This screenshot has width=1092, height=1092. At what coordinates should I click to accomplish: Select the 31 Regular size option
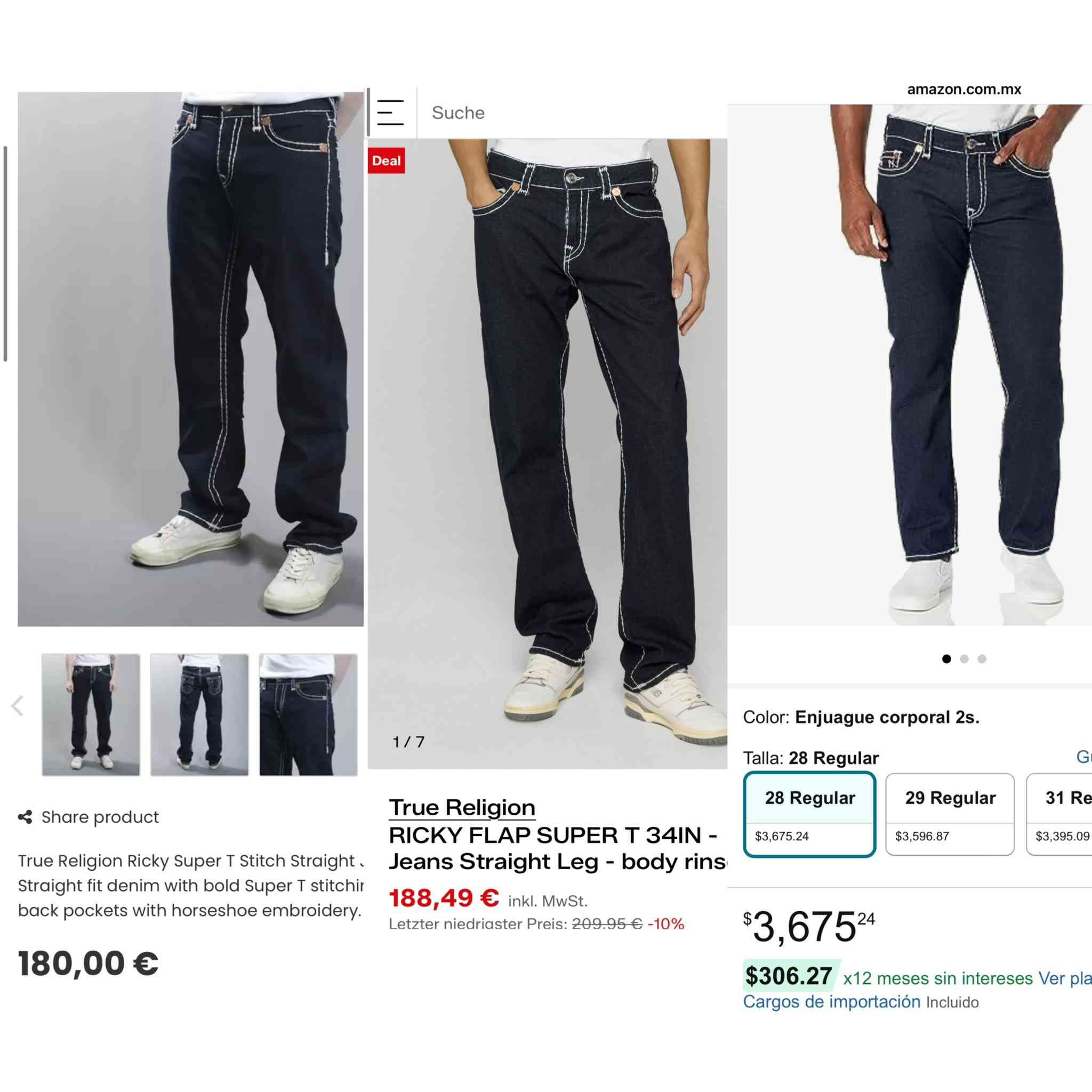1059,814
